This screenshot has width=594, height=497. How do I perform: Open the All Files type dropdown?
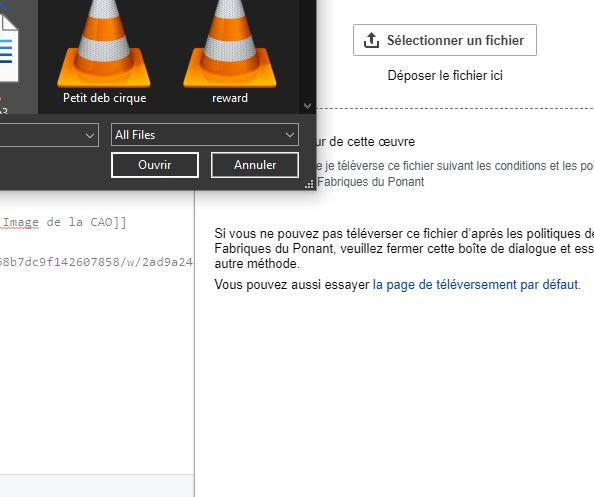pos(205,134)
